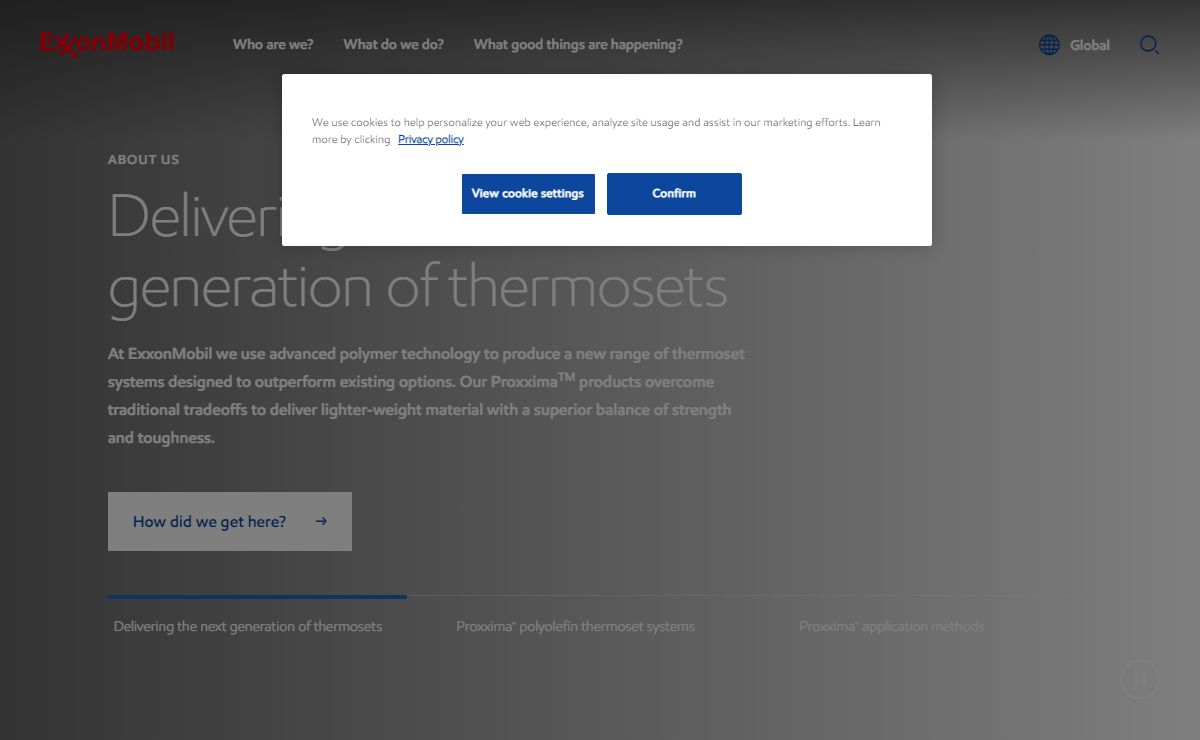This screenshot has height=740, width=1200.
Task: Switch to 'Proxxima polyolefin thermoset systems' slide
Action: point(576,627)
